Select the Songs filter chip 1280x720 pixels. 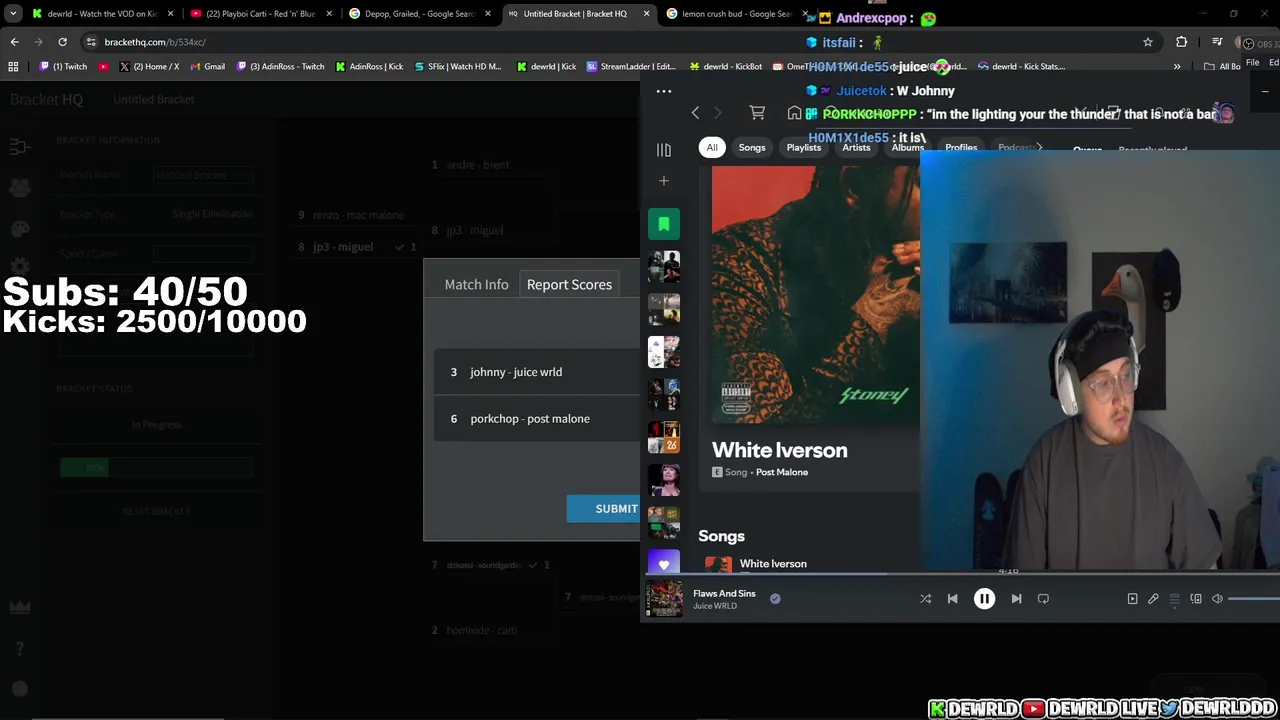coord(752,147)
